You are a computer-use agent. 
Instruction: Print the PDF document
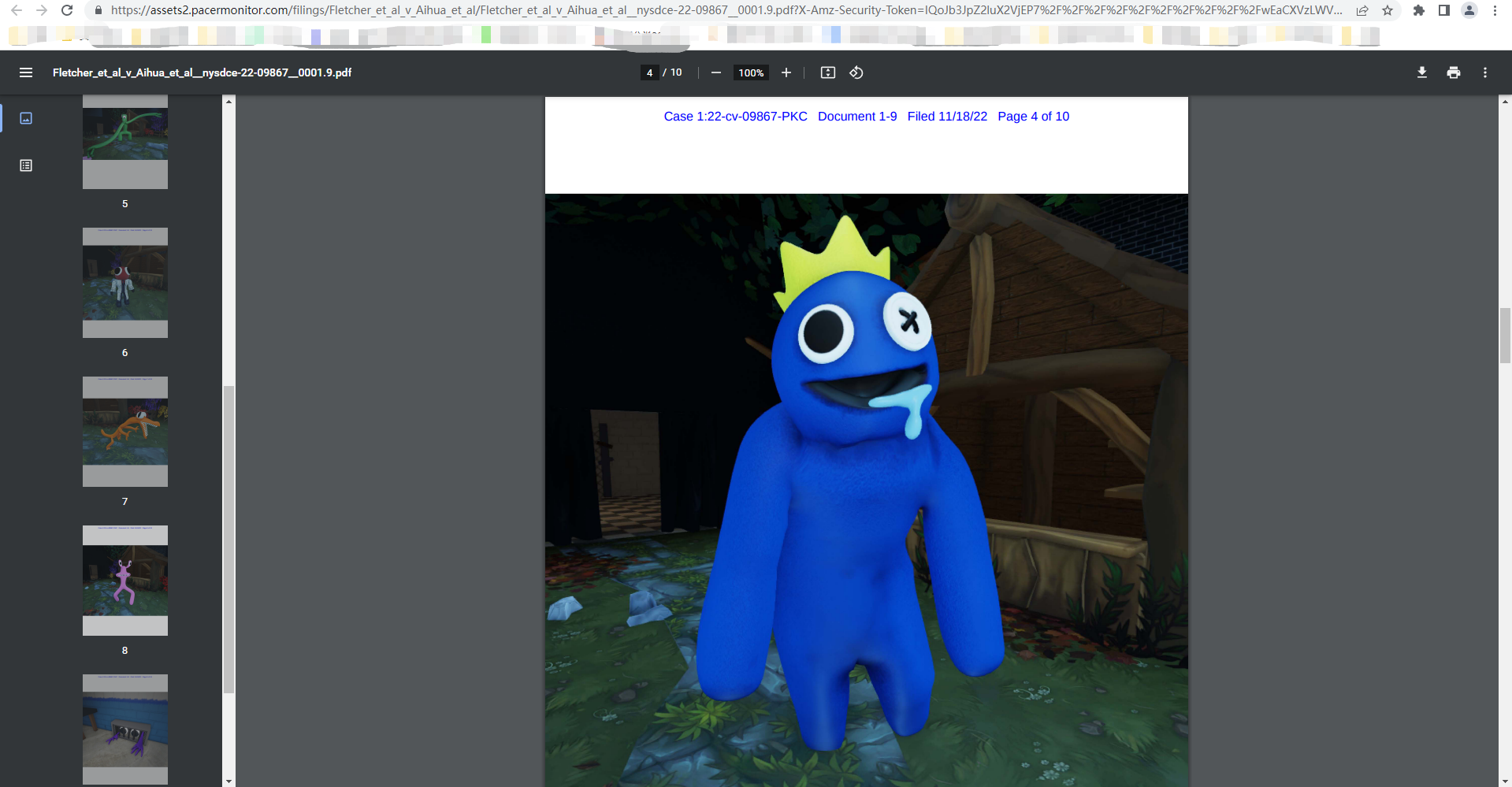click(1454, 72)
